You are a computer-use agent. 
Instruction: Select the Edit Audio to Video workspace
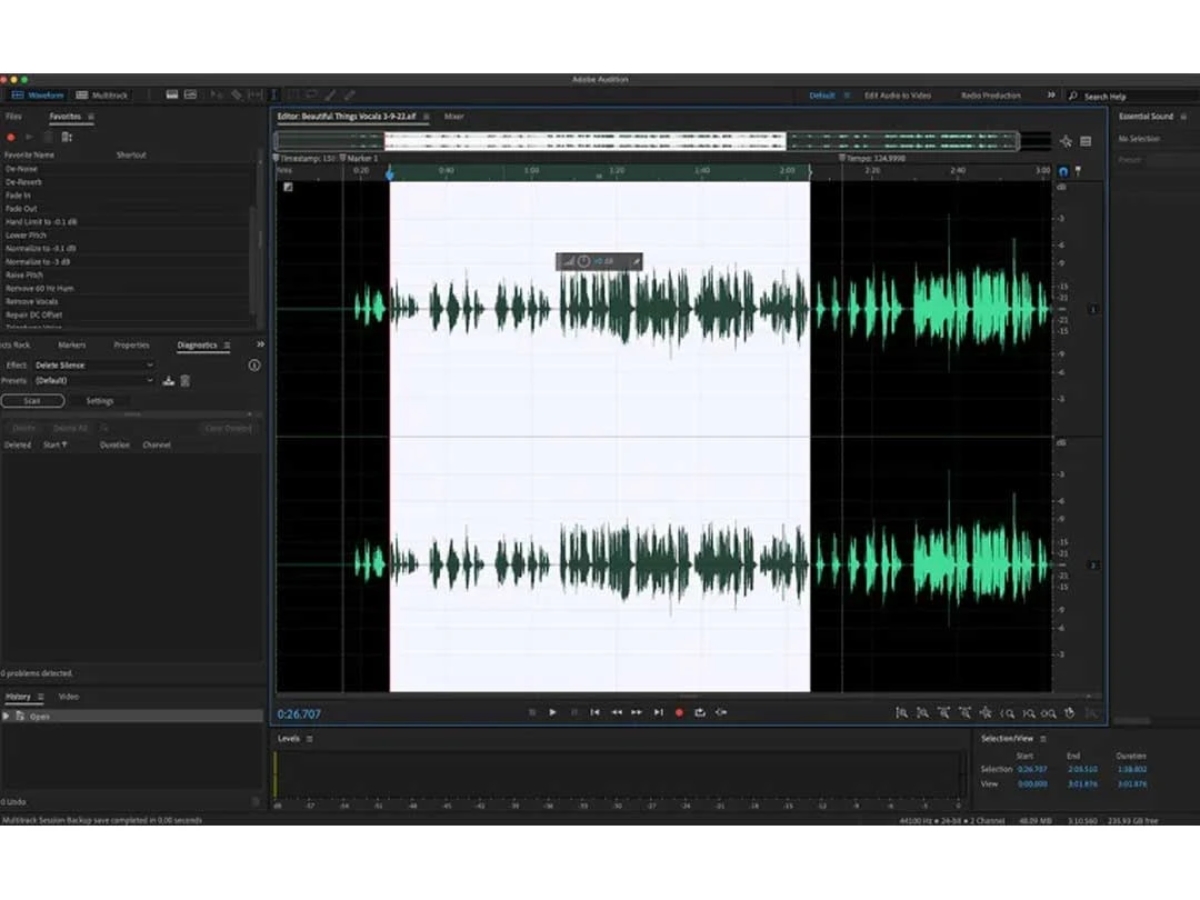tap(897, 95)
